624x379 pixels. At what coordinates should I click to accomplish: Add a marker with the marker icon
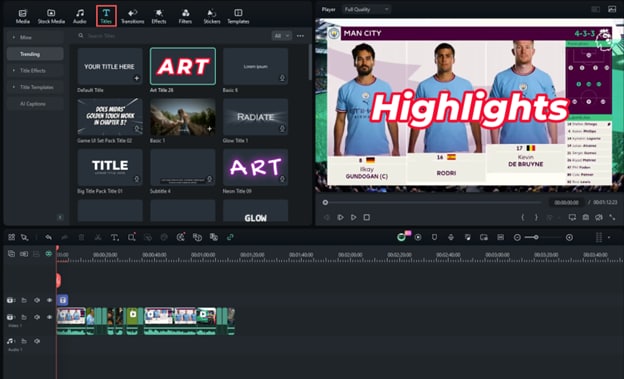coord(434,237)
